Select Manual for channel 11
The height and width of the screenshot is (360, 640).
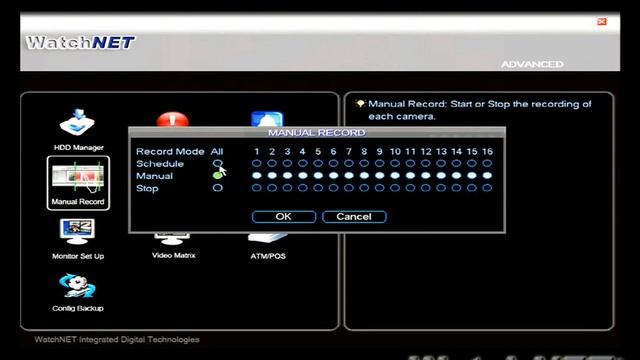click(x=410, y=176)
